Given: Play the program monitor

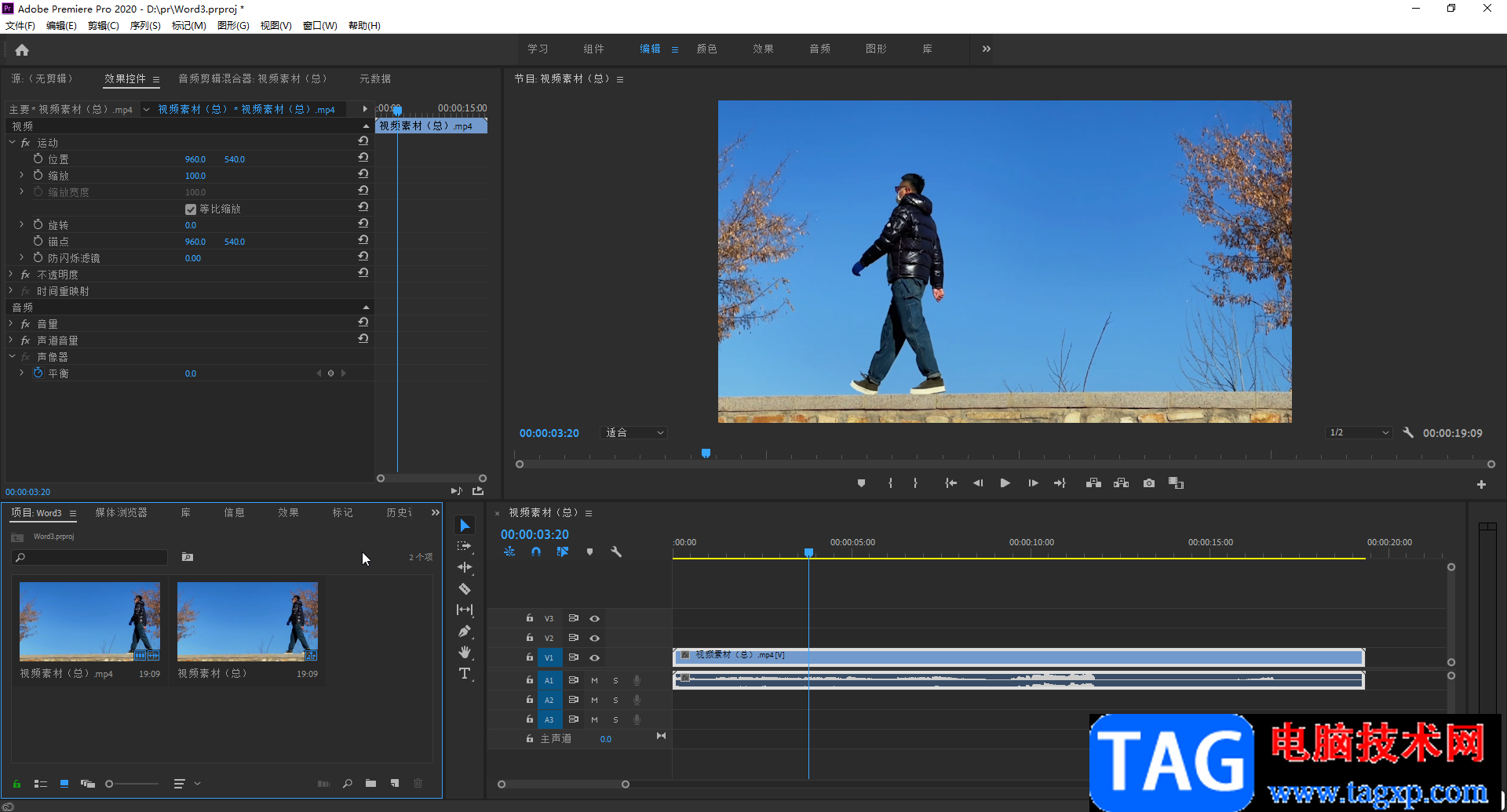Looking at the screenshot, I should pos(1005,483).
